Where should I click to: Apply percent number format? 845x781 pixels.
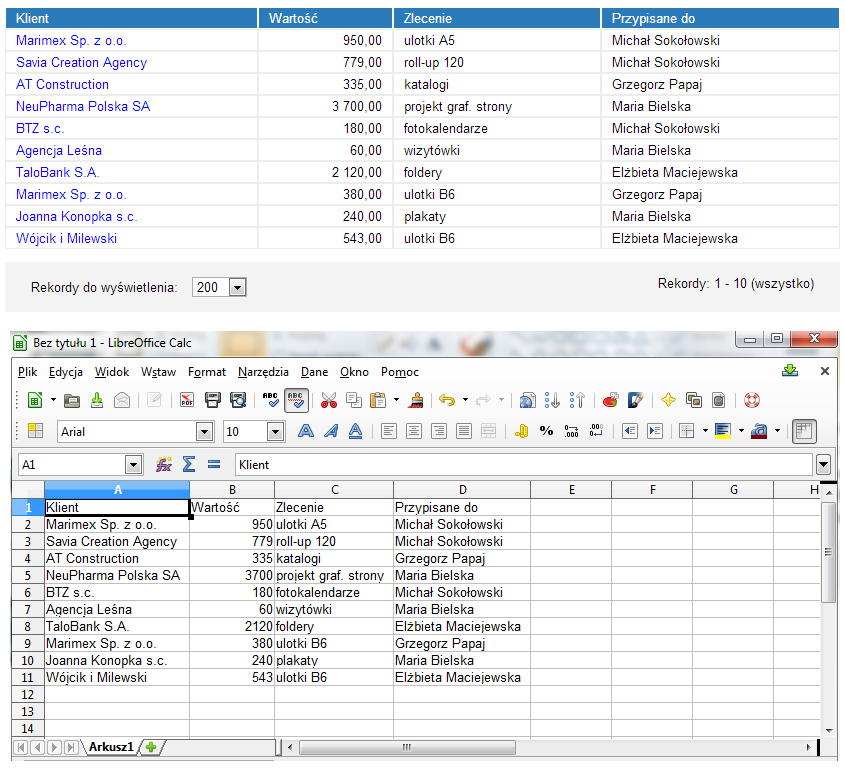(546, 432)
